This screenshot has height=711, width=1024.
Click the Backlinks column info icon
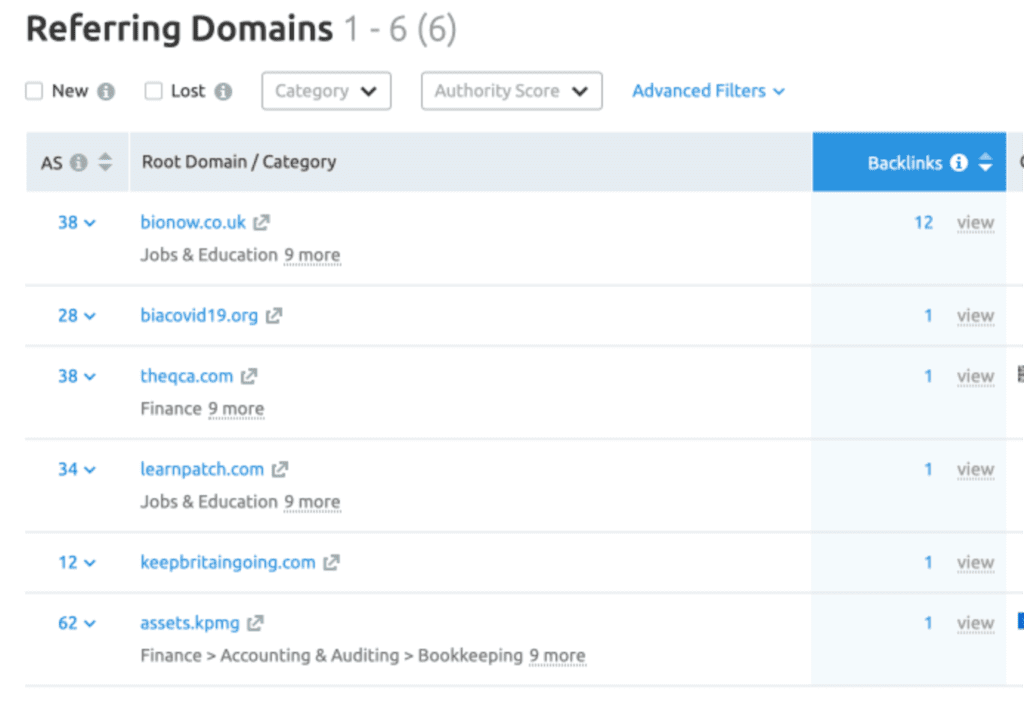click(x=959, y=163)
